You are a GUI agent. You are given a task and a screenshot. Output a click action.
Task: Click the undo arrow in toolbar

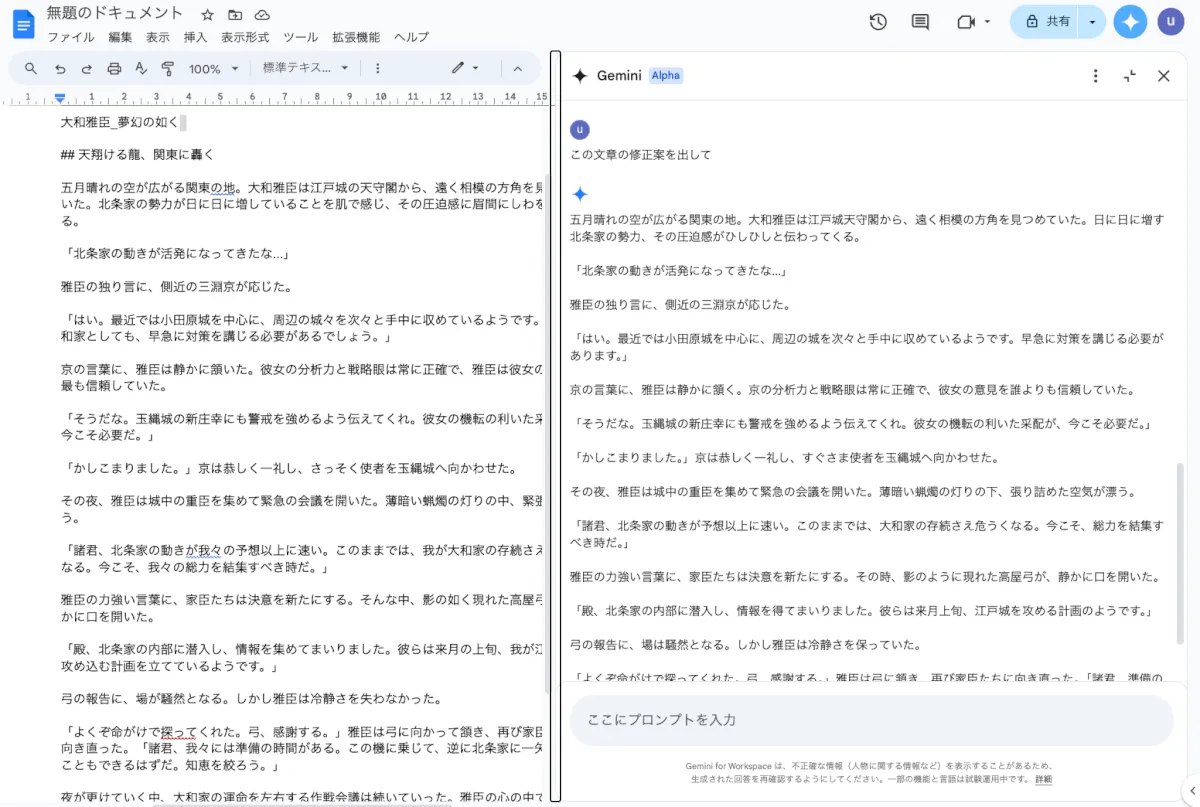click(x=60, y=69)
